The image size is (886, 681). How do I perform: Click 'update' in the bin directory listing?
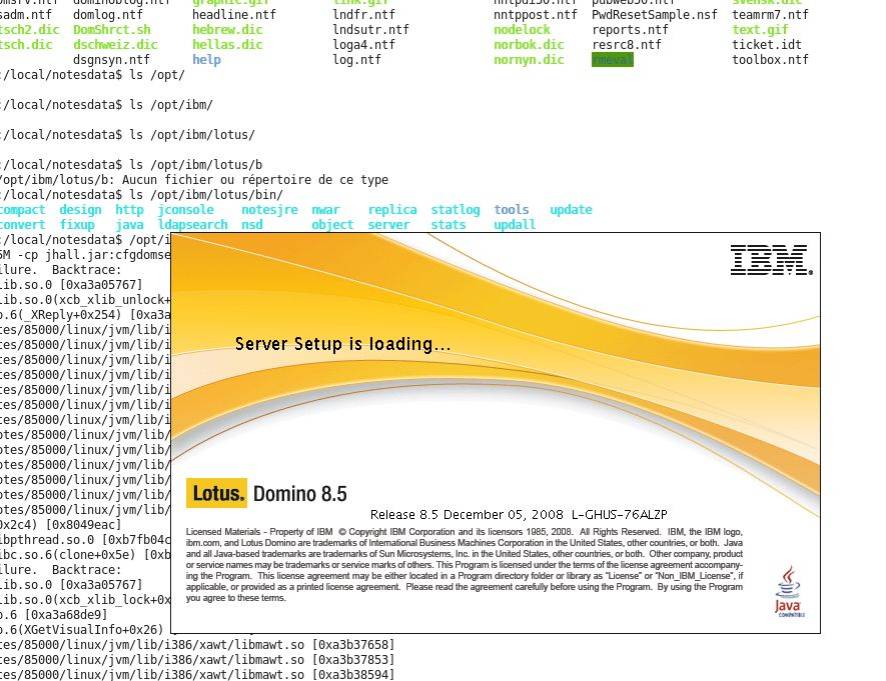(x=571, y=210)
